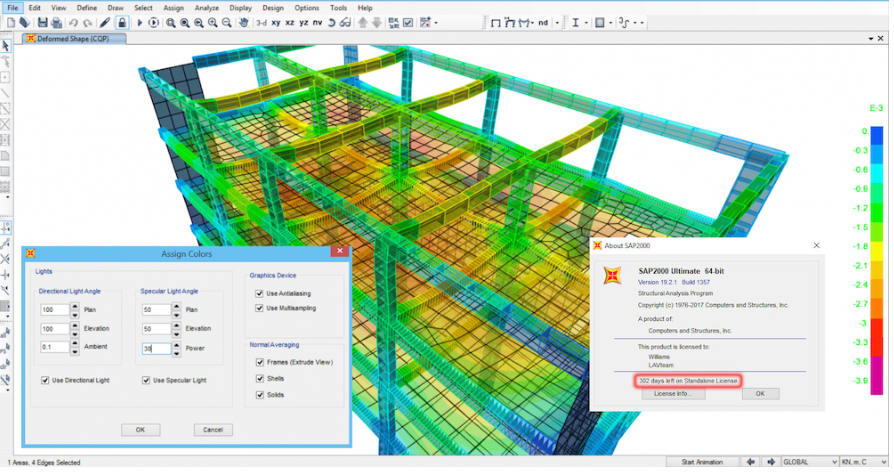Open dropdown arrow beside shell area icon
The width and height of the screenshot is (894, 472).
point(611,23)
